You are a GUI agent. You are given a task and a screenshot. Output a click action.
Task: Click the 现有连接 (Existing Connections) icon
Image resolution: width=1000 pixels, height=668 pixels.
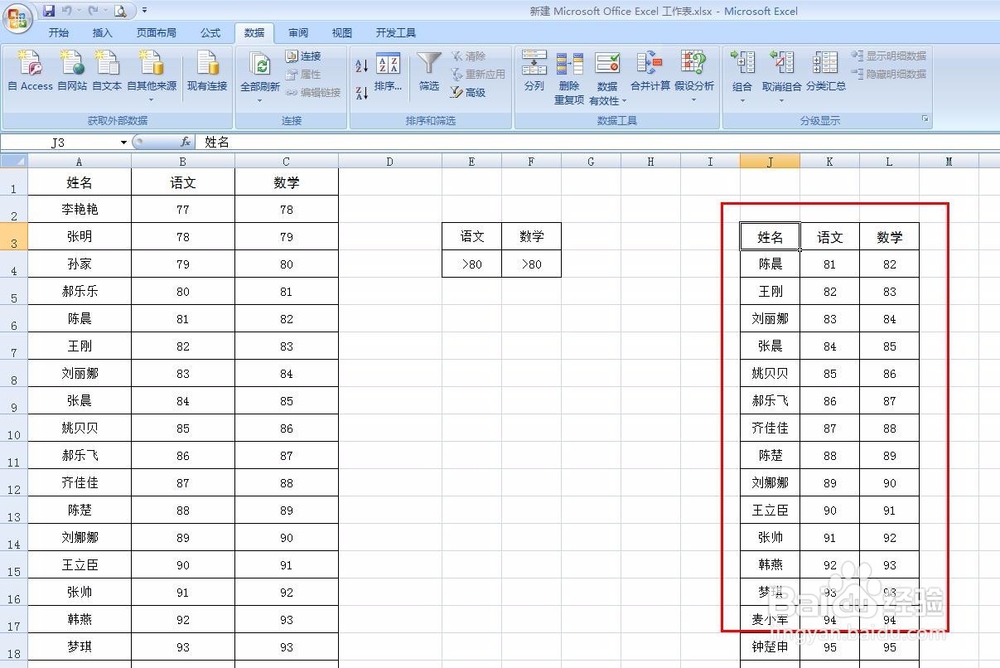click(x=207, y=70)
